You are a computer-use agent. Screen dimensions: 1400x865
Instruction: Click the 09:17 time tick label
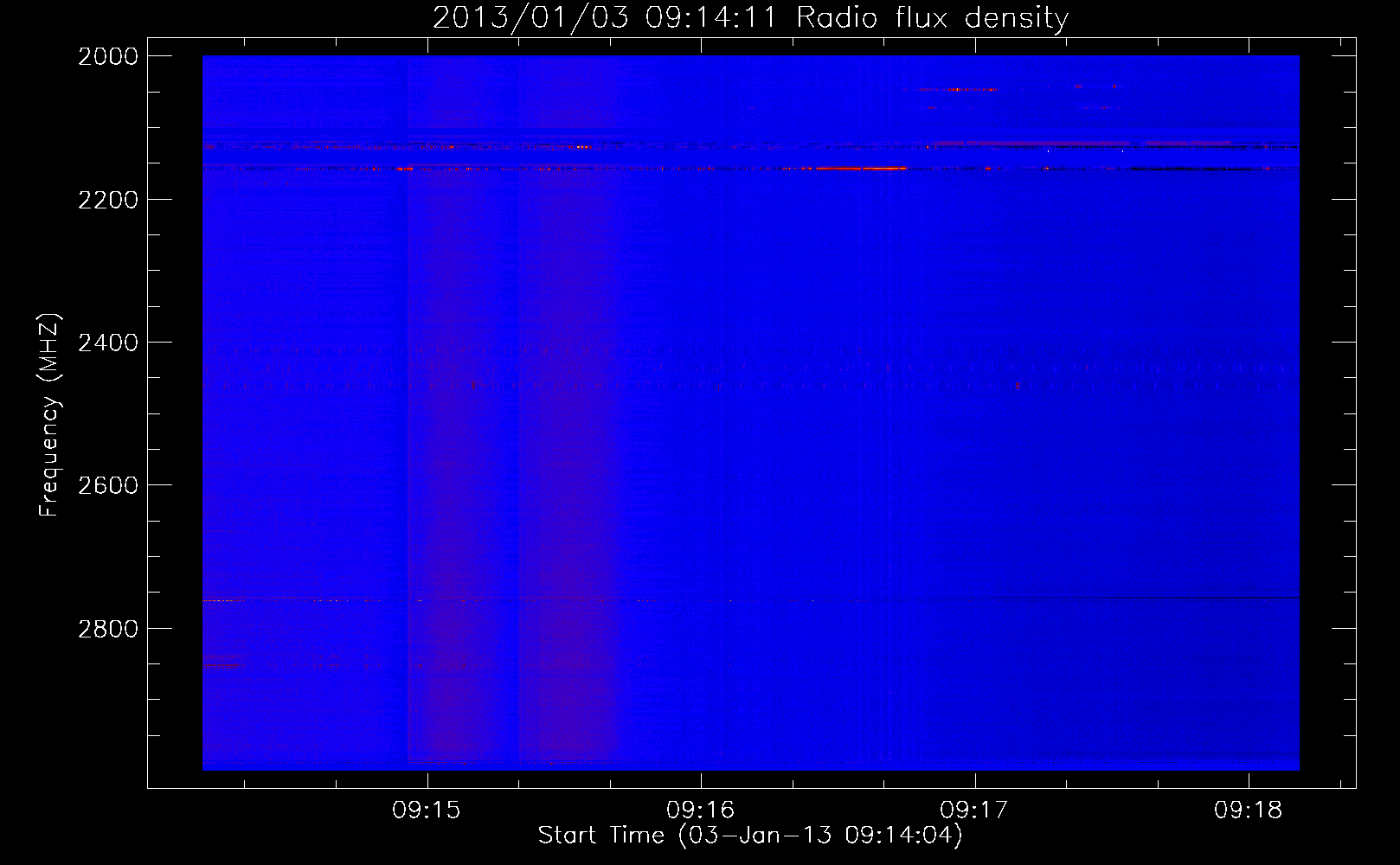pyautogui.click(x=974, y=811)
